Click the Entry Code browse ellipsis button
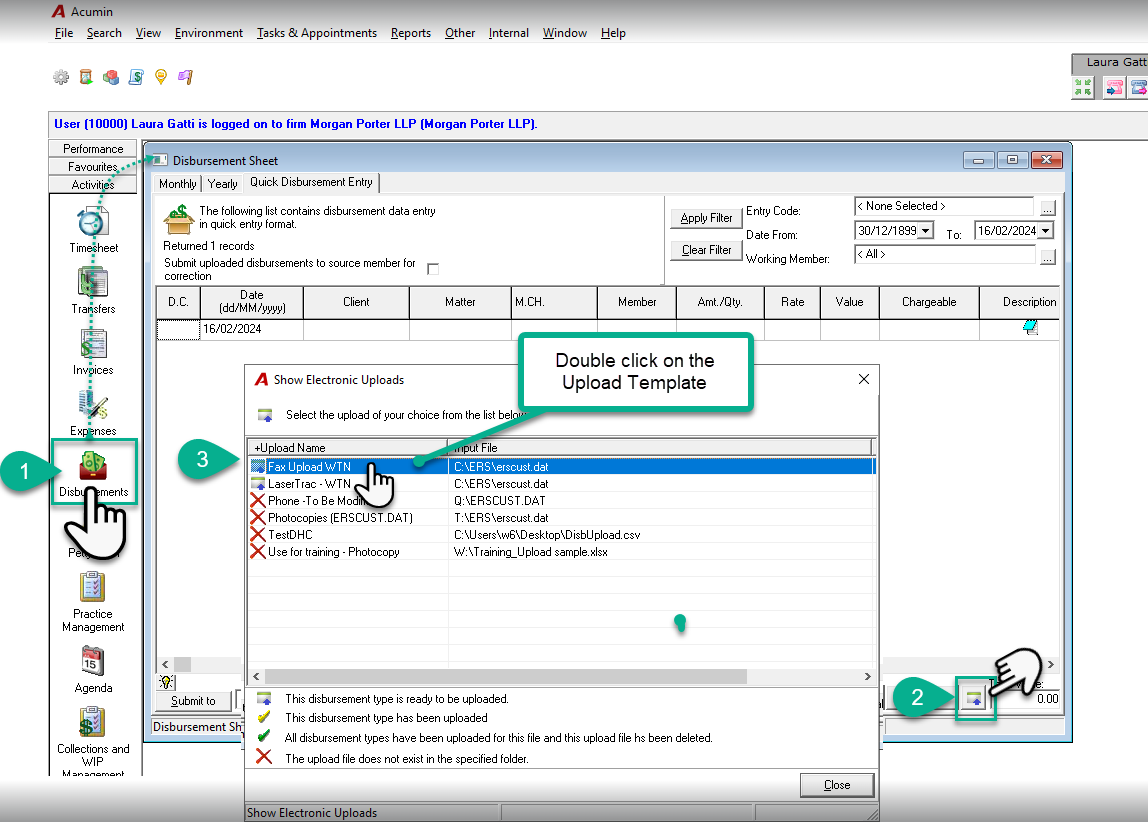 coord(1048,209)
